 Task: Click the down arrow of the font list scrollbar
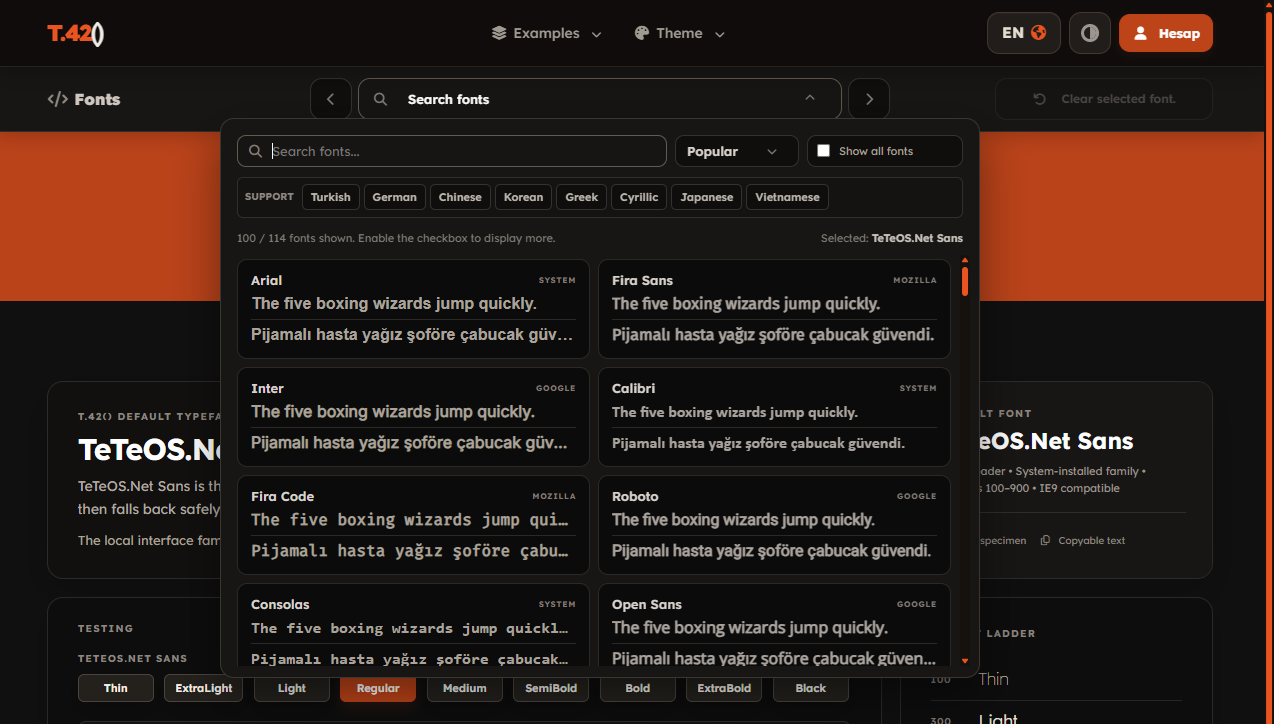click(x=965, y=661)
